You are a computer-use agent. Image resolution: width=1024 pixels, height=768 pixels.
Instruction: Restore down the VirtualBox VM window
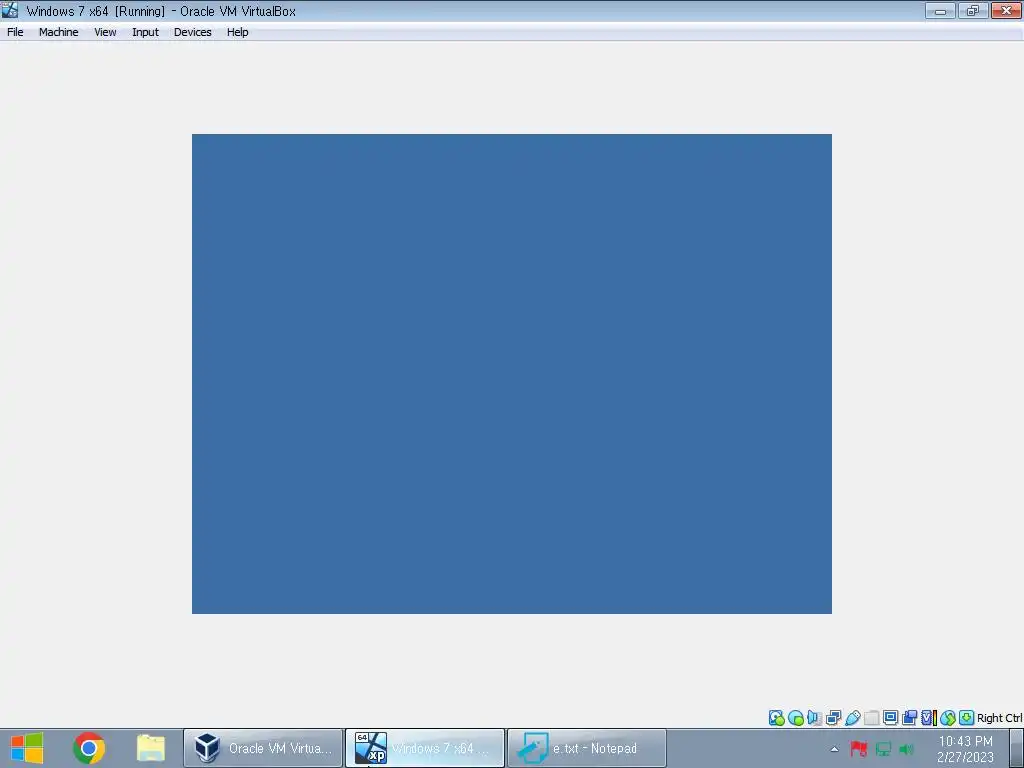973,11
